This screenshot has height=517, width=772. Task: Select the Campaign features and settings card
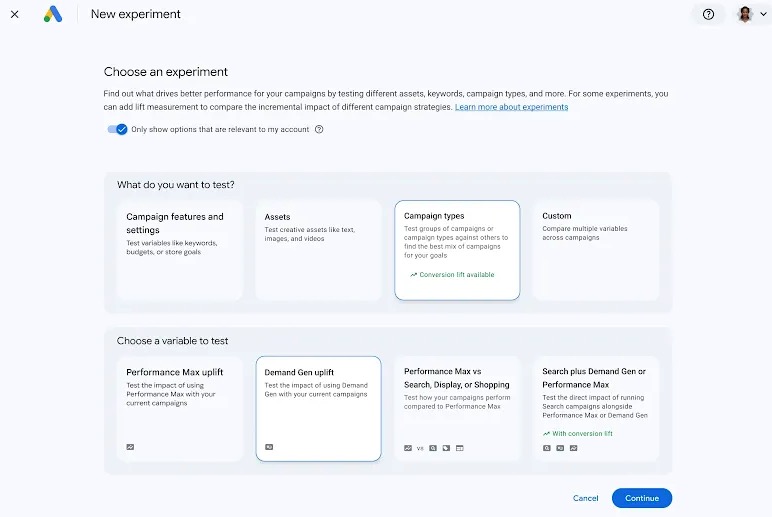(180, 250)
